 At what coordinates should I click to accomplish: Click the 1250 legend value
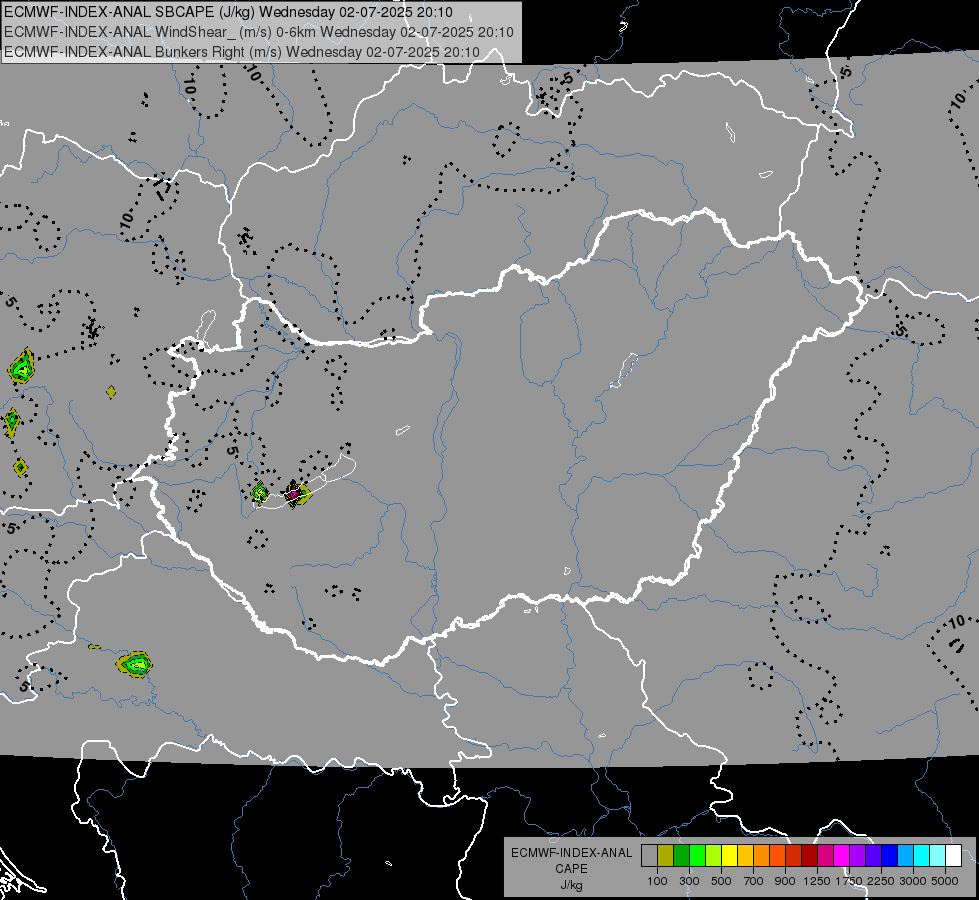pos(817,881)
